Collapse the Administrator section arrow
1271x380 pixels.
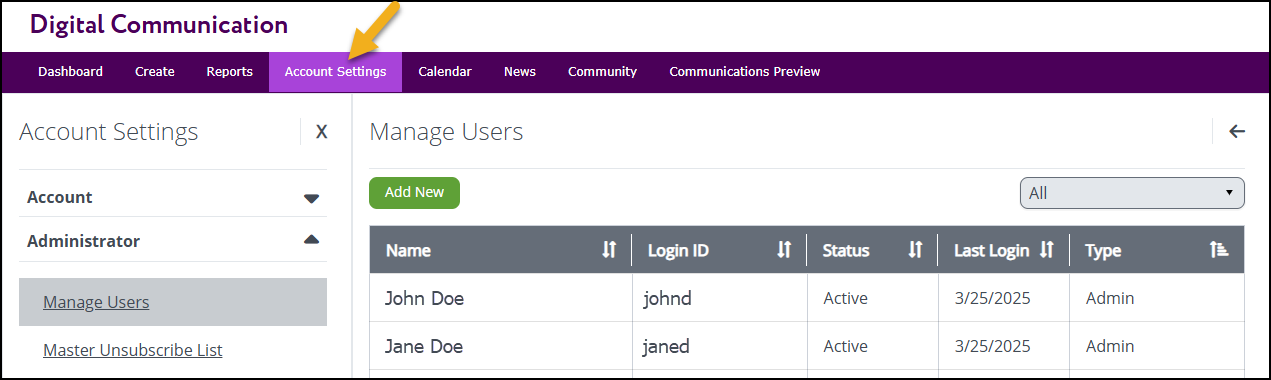pos(311,240)
